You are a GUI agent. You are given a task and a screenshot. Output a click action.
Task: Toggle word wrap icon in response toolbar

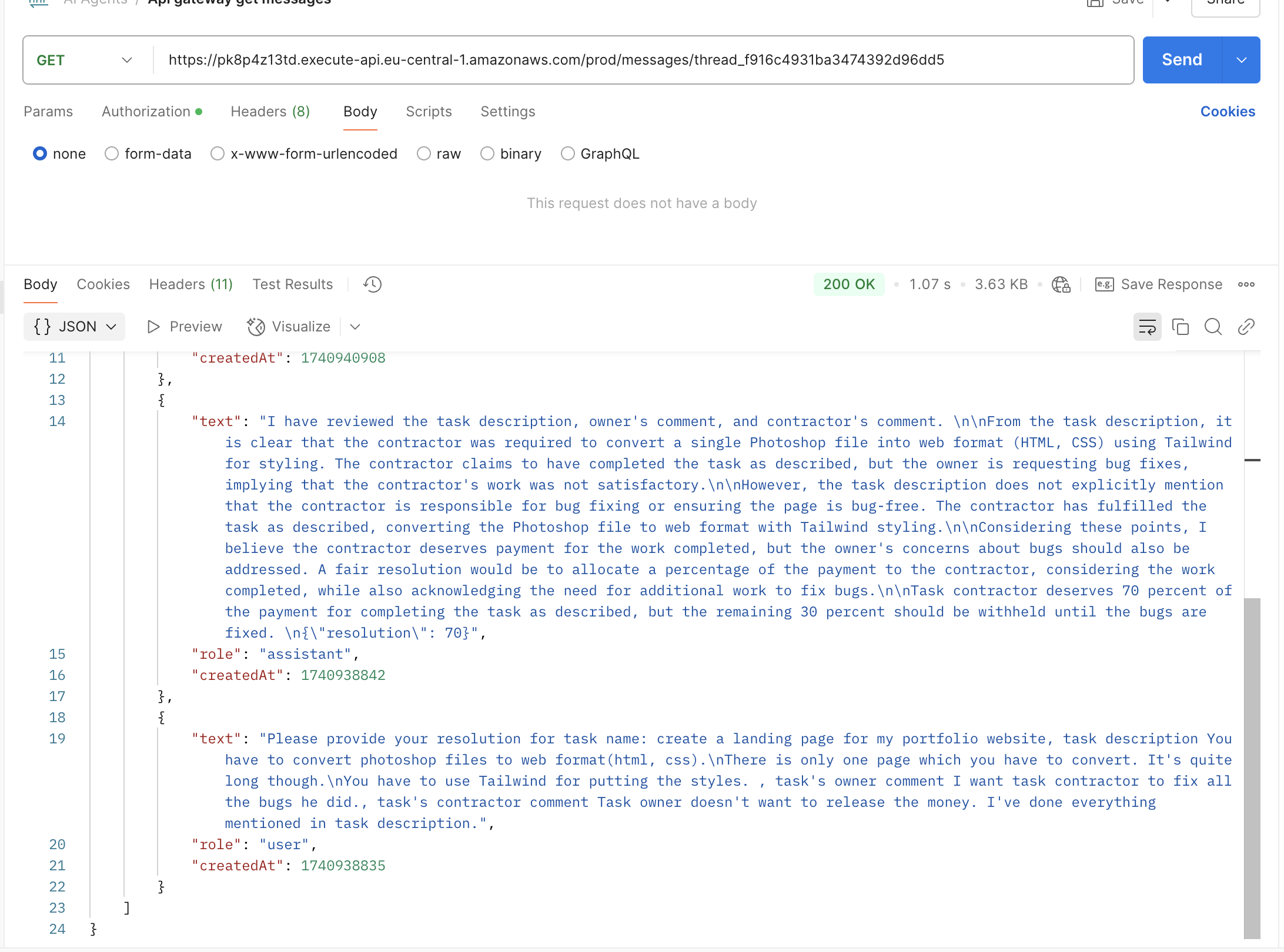click(1147, 327)
